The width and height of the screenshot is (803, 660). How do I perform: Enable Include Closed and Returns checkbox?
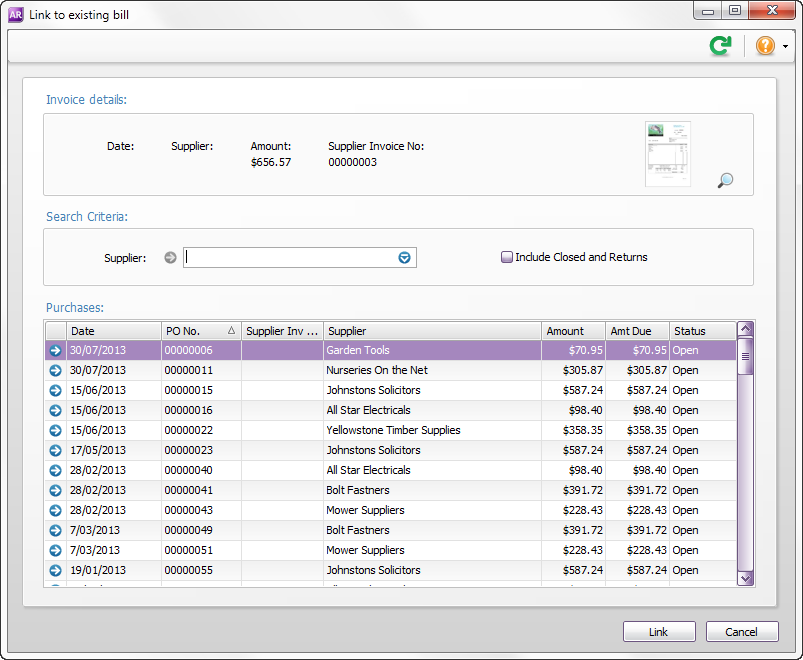507,258
